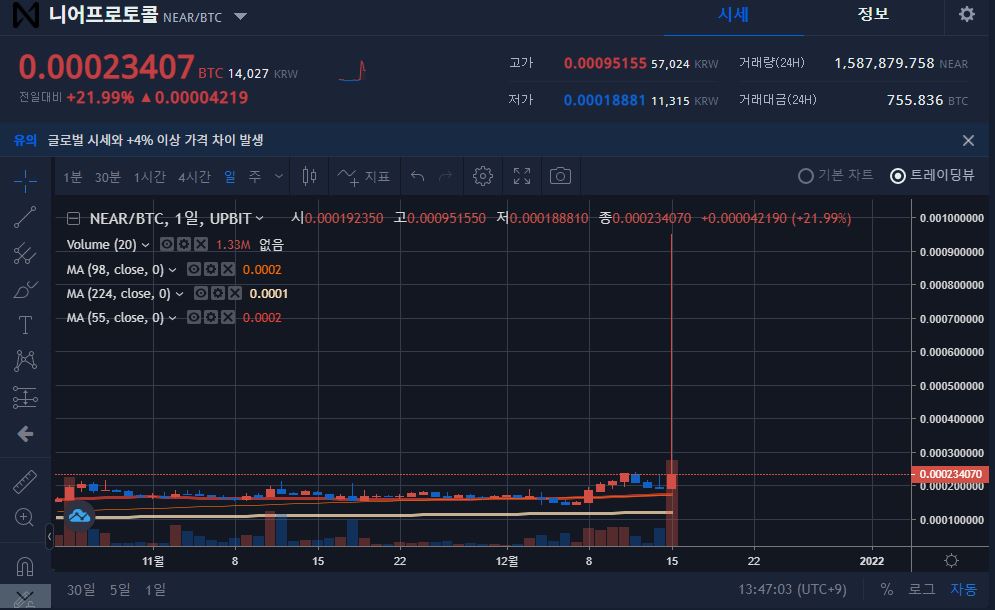Image resolution: width=995 pixels, height=610 pixels.
Task: Toggle log (로그) scale mode
Action: pyautogui.click(x=921, y=590)
